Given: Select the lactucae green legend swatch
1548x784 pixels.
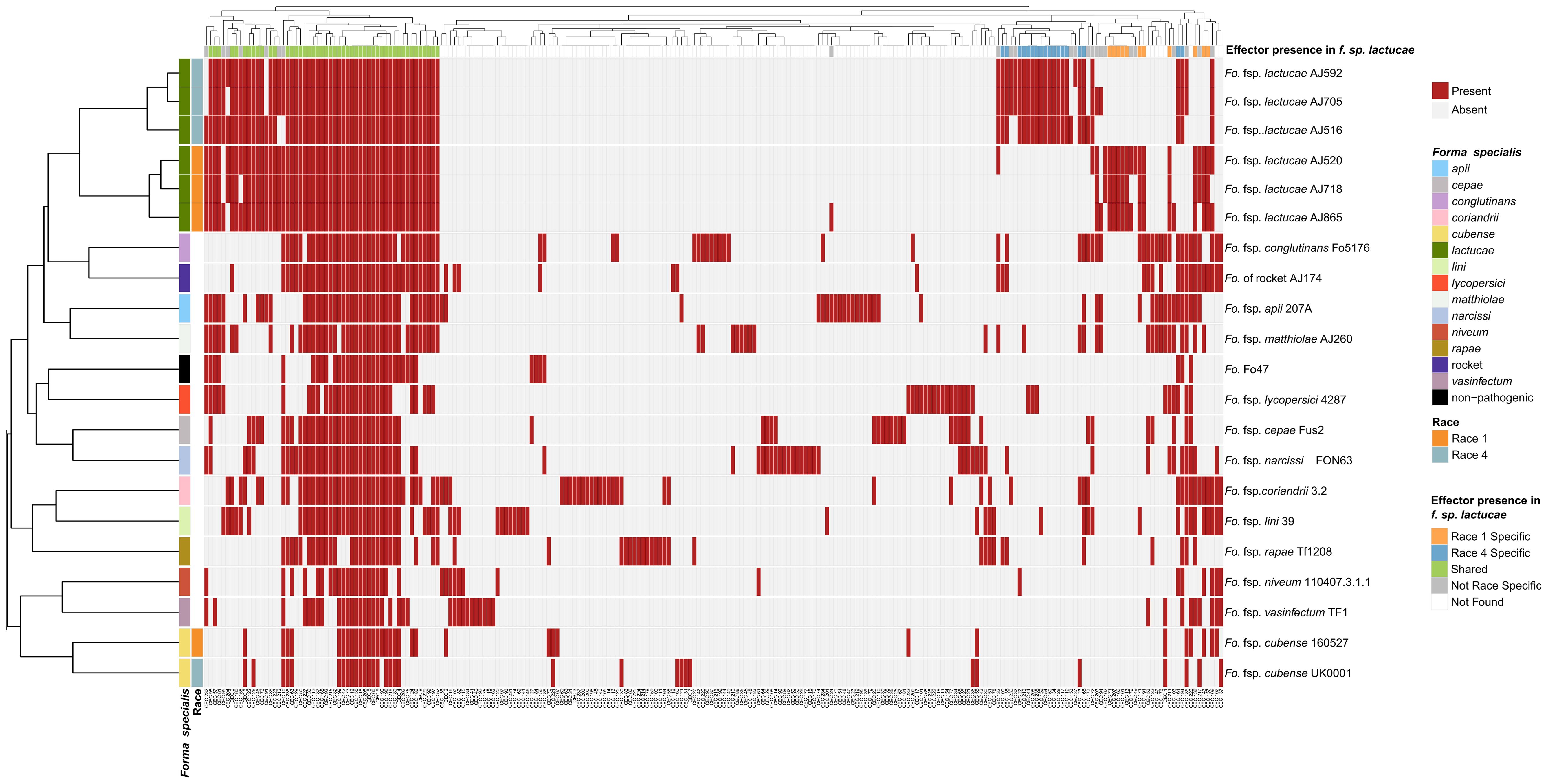Looking at the screenshot, I should 1440,251.
